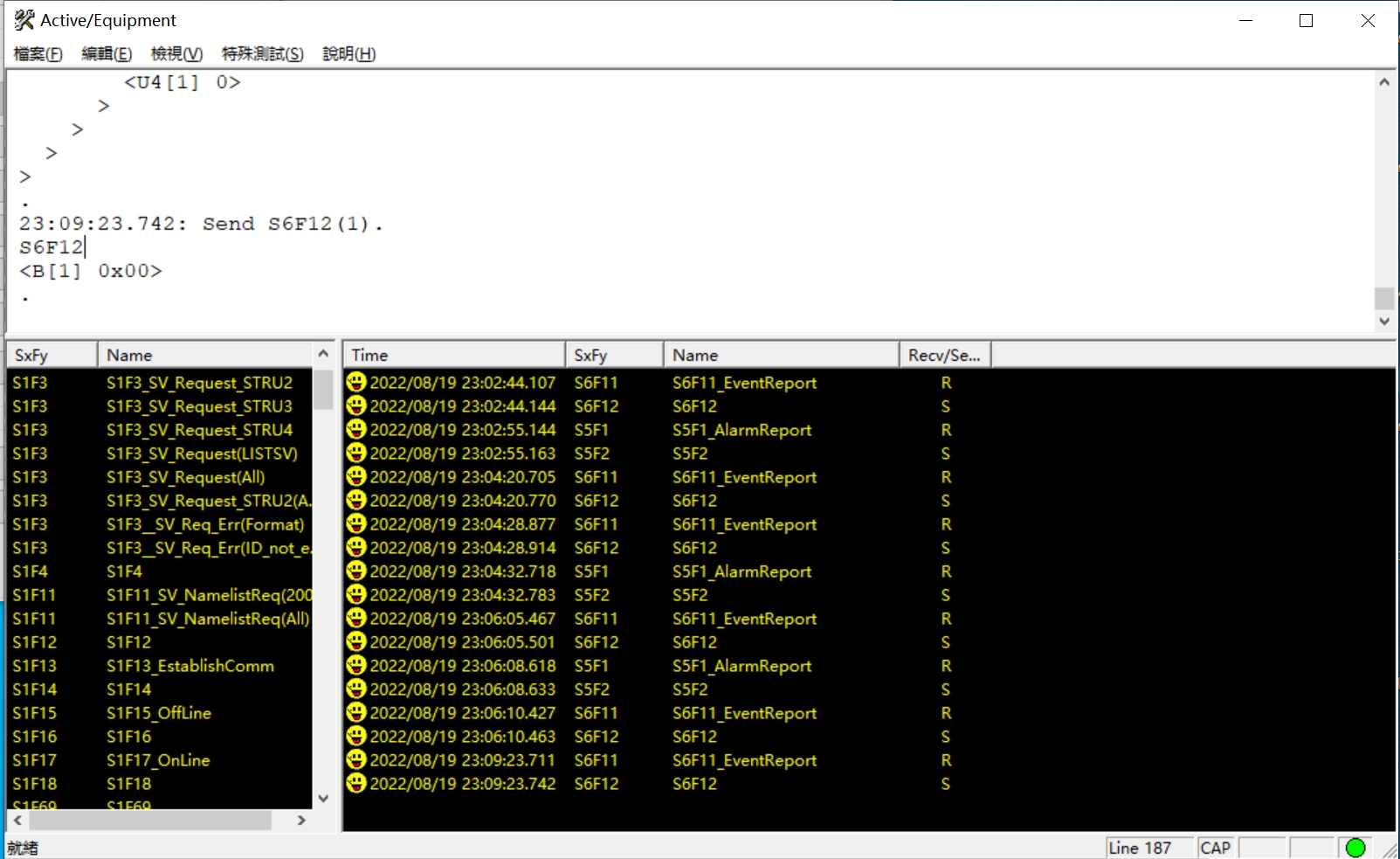The width and height of the screenshot is (1400, 859).
Task: Click down arrow of log text scrollbar
Action: click(x=1384, y=322)
